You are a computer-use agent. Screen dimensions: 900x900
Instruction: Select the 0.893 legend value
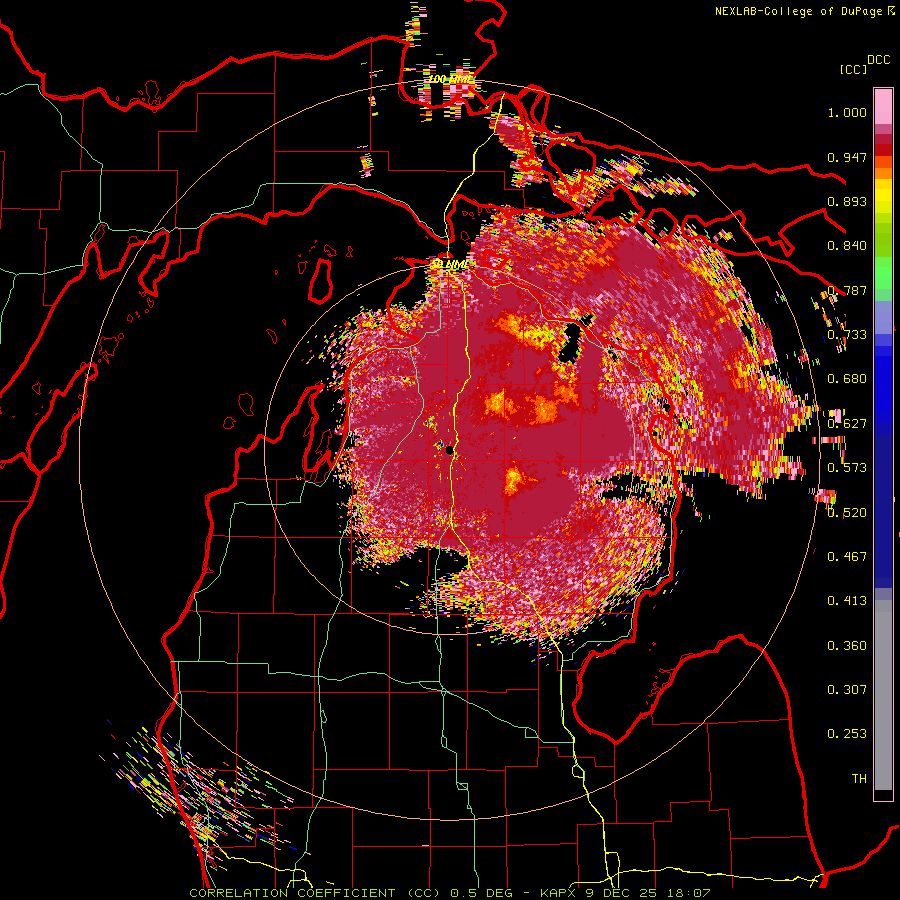847,201
